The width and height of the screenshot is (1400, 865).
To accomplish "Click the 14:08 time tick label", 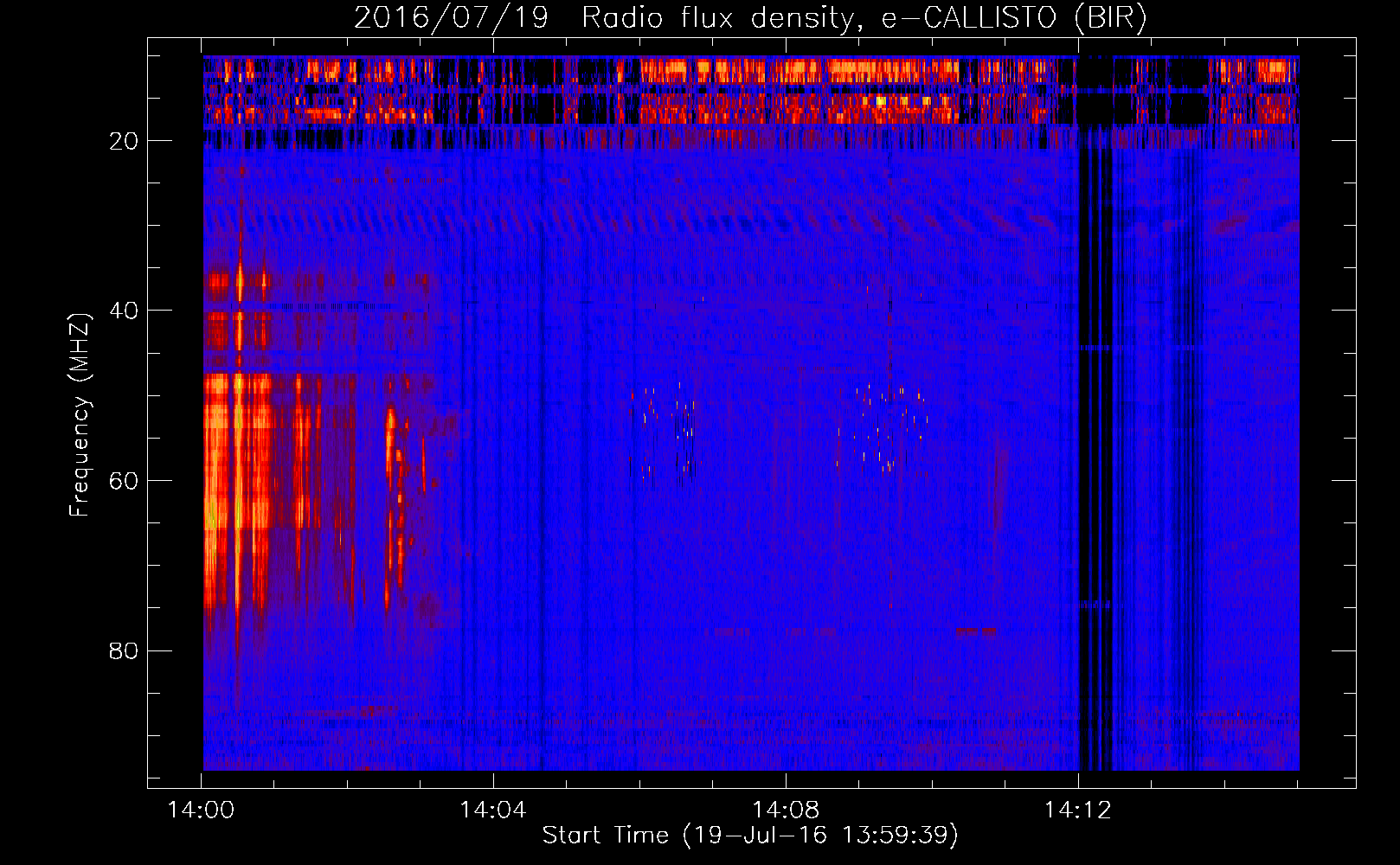I will 785,811.
